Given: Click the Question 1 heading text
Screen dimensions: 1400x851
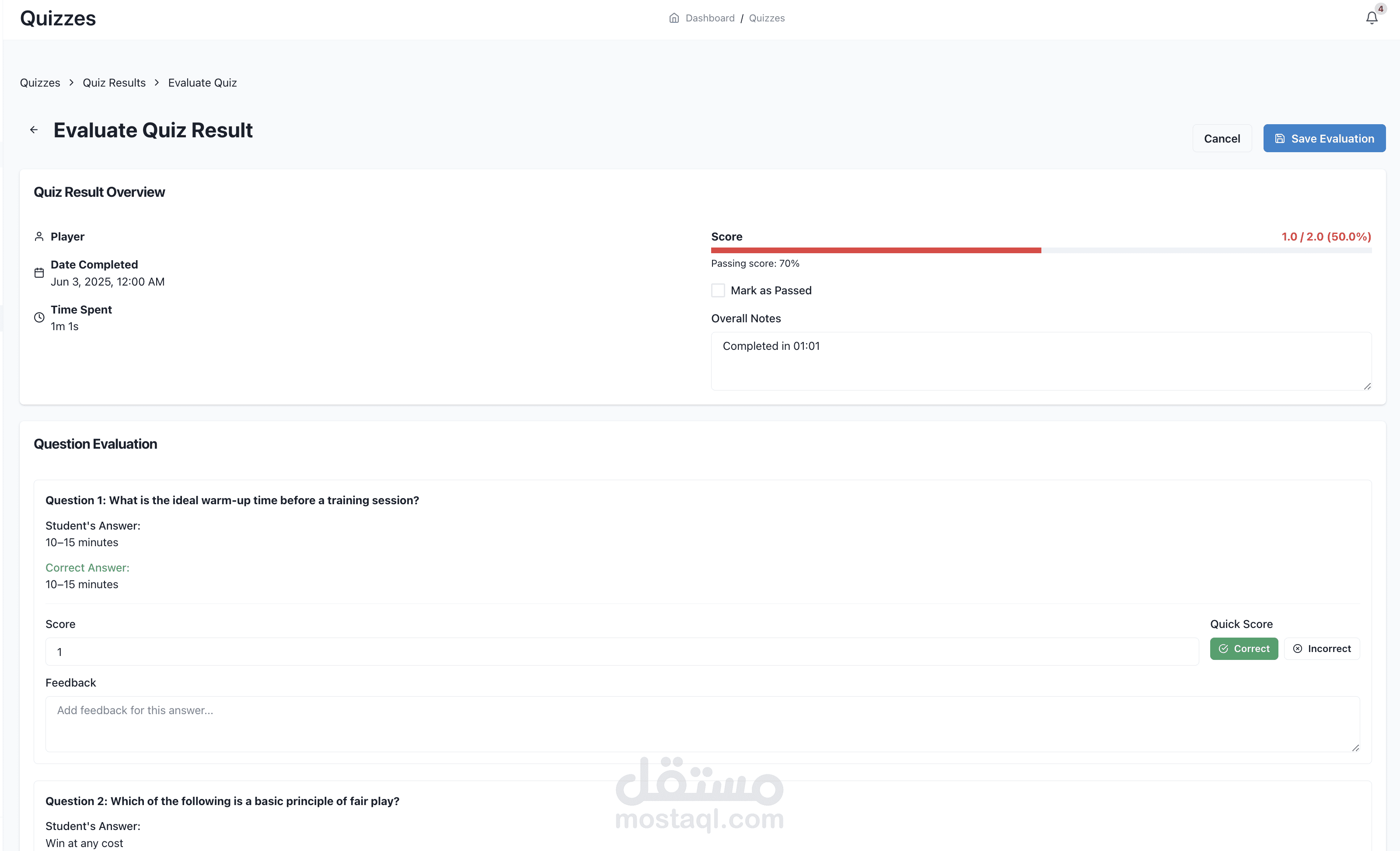Looking at the screenshot, I should pos(232,500).
